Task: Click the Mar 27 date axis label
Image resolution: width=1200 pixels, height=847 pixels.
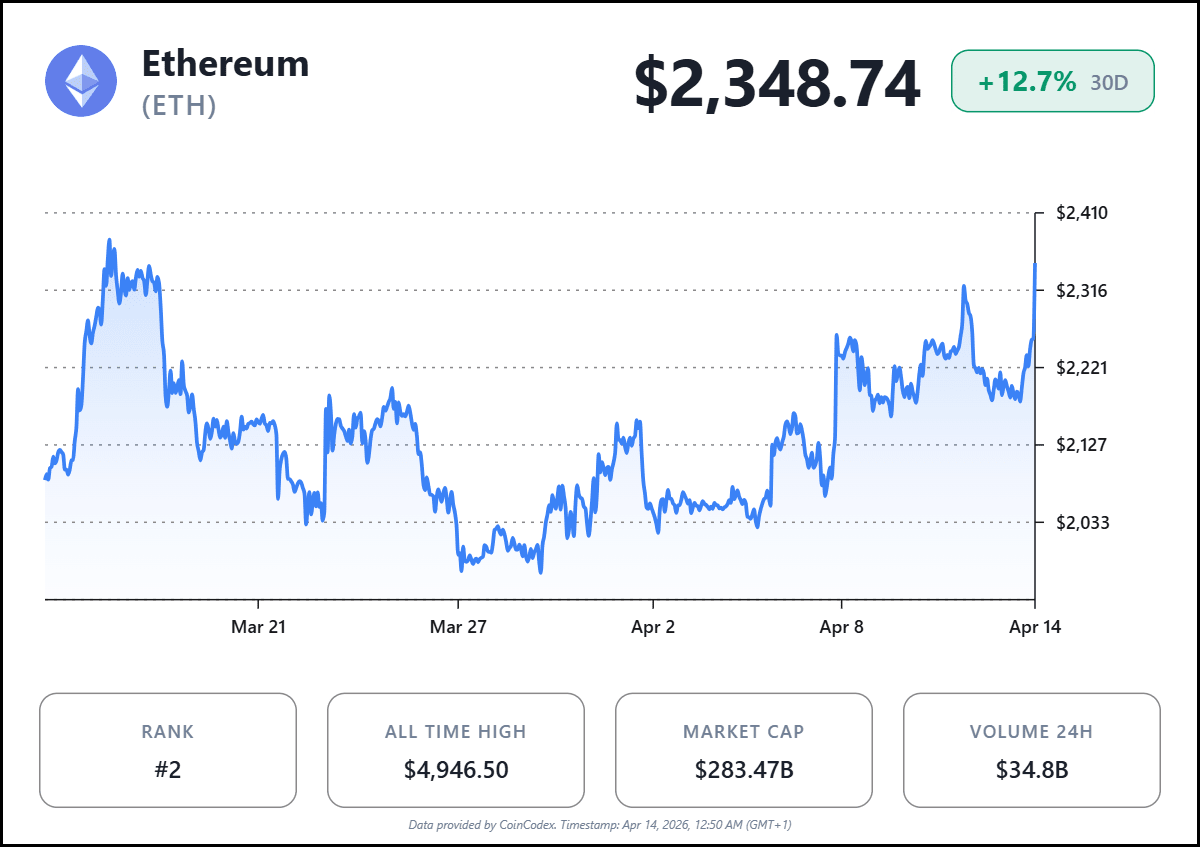Action: [x=458, y=627]
